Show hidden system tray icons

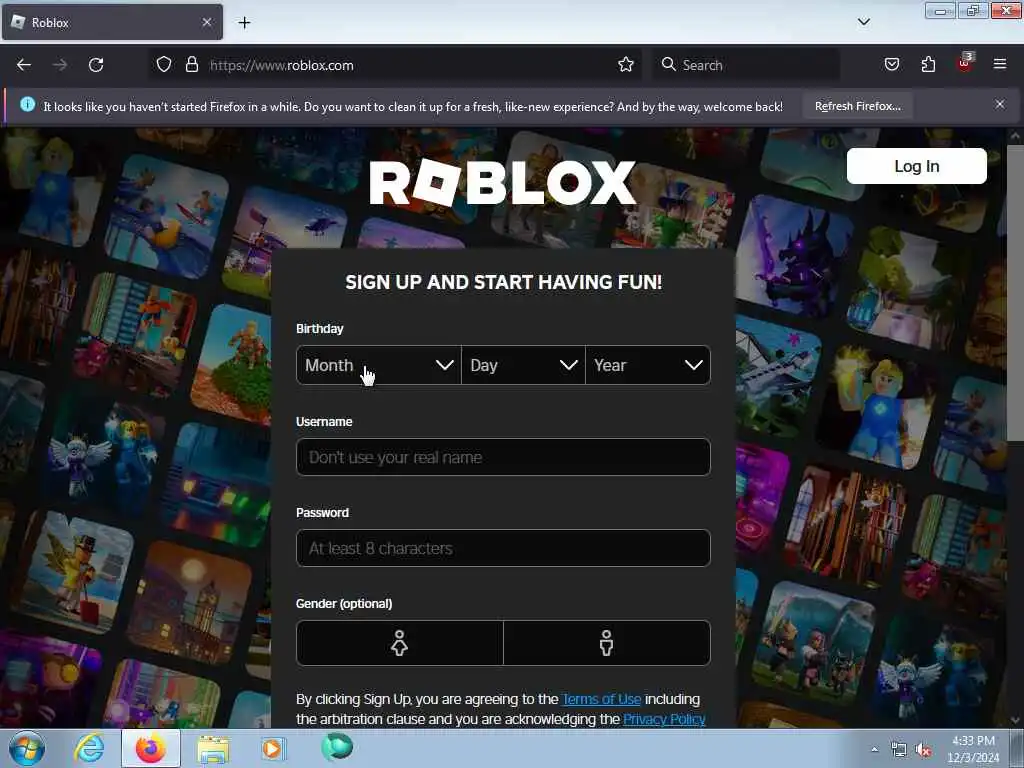tap(874, 749)
